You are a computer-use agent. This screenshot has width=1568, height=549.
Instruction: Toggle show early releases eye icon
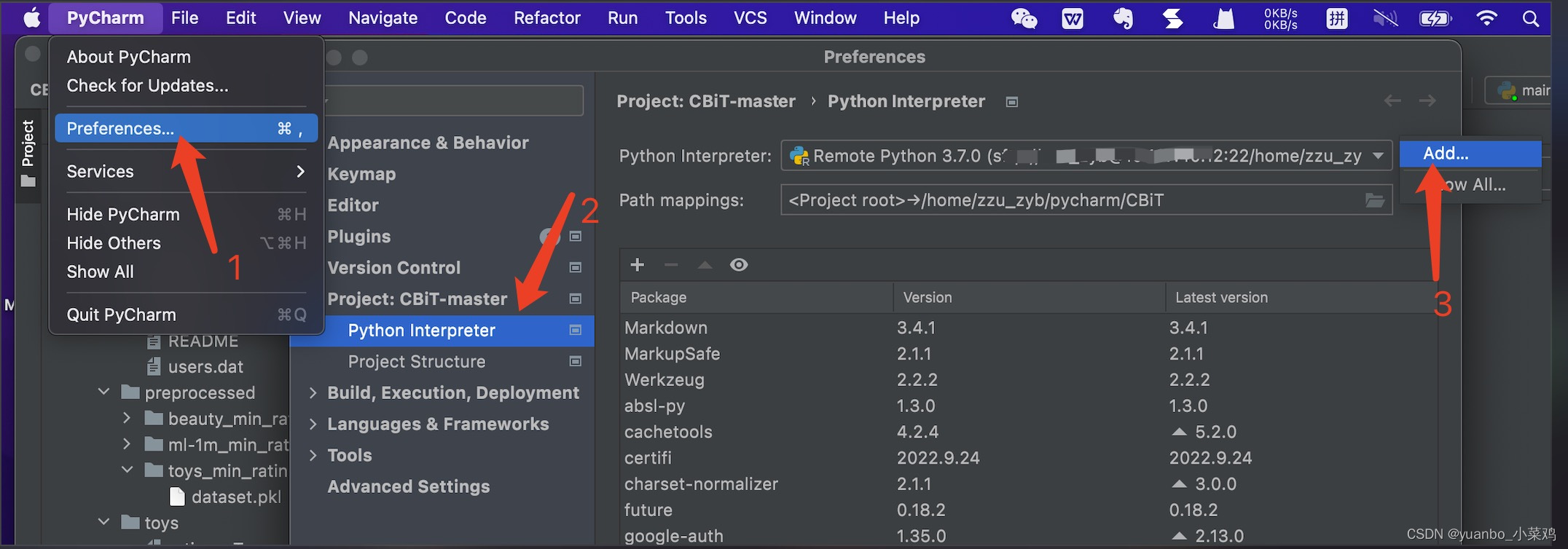739,265
